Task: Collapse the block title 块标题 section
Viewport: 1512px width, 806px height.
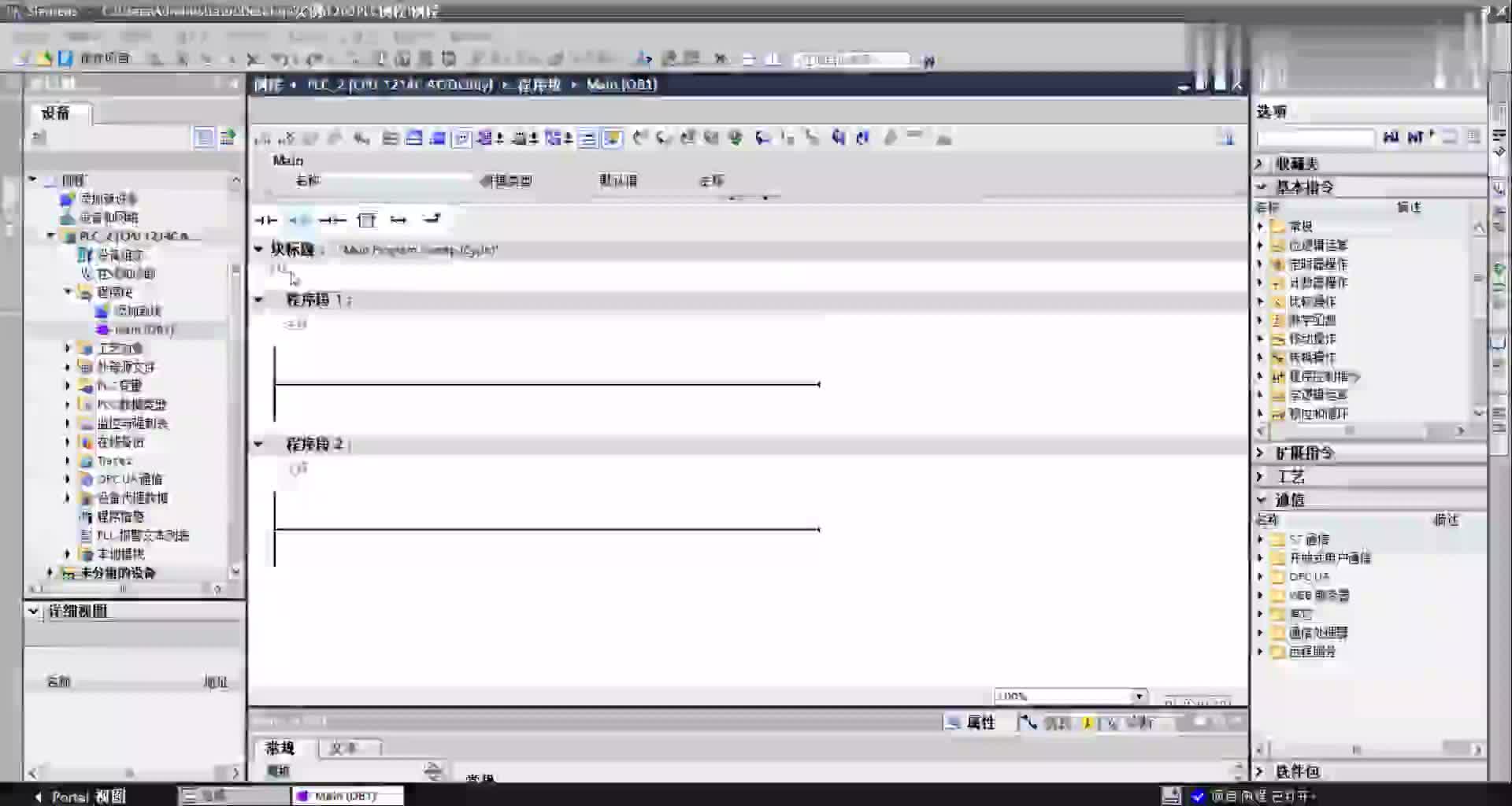Action: [258, 250]
